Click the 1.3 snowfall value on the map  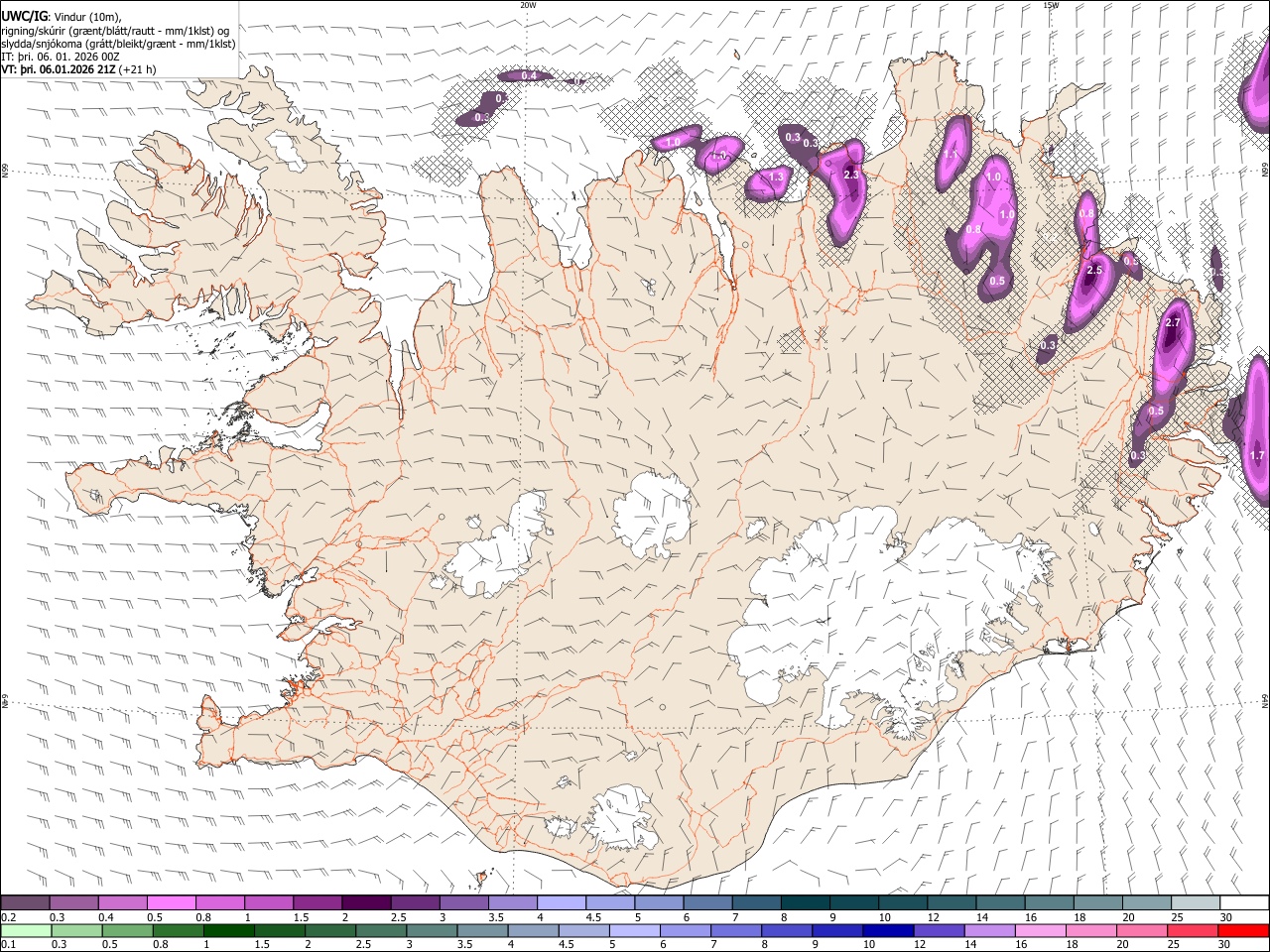(776, 177)
